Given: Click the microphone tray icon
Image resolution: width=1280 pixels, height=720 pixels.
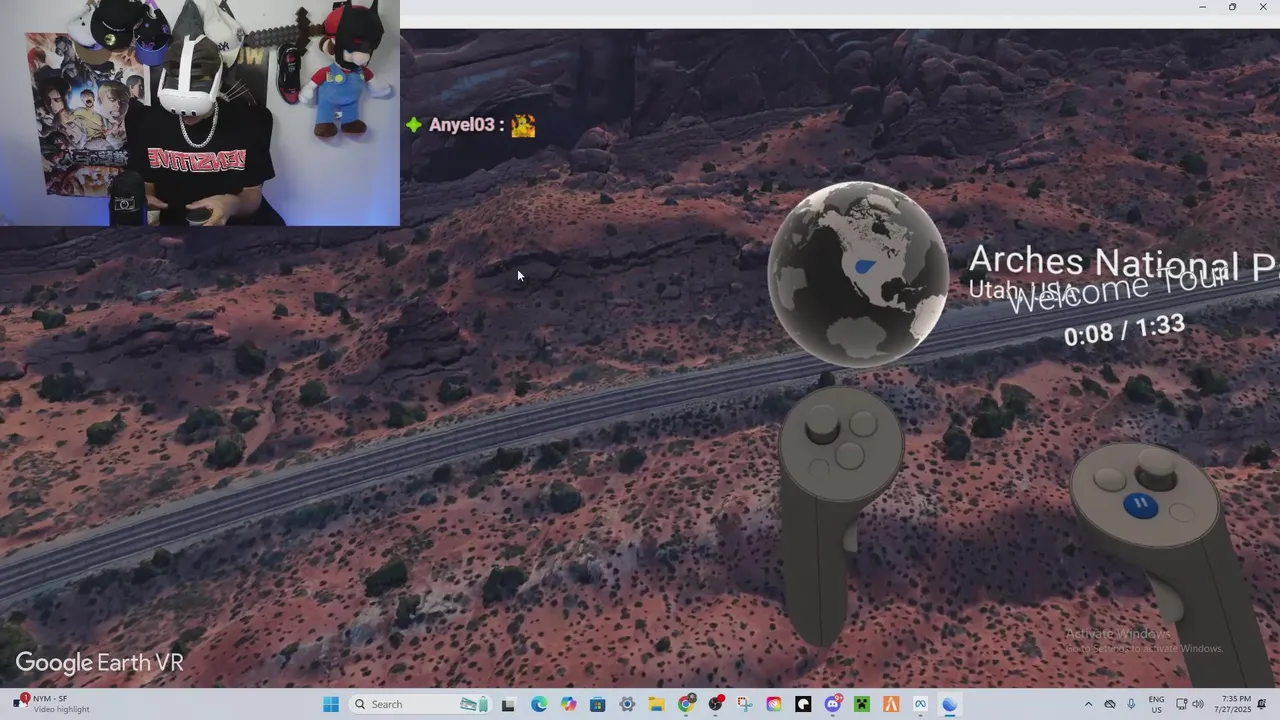Looking at the screenshot, I should pos(1131,704).
